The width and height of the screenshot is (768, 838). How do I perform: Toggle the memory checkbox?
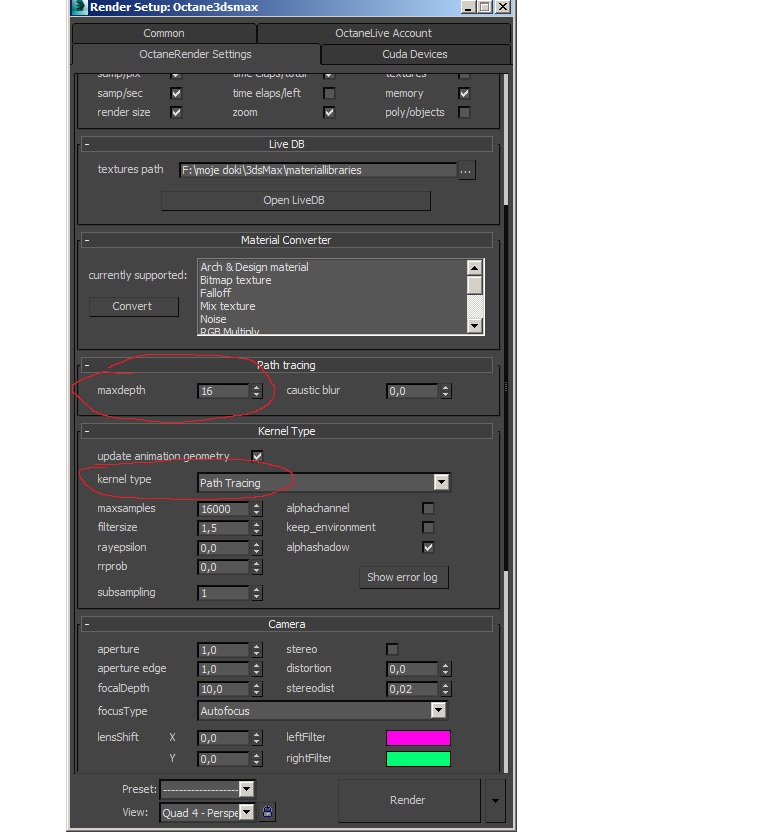tap(464, 93)
